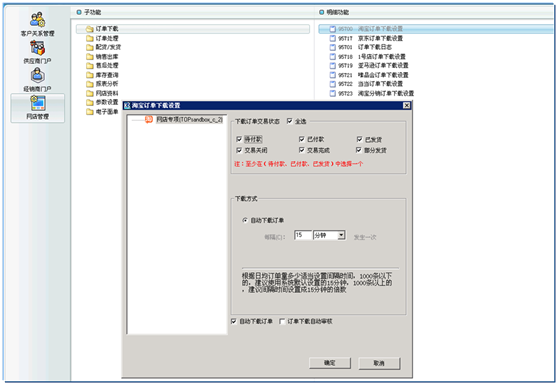The image size is (558, 385).
Task: Open 95721 唯品会订单下载设置 entry
Action: (x=369, y=75)
